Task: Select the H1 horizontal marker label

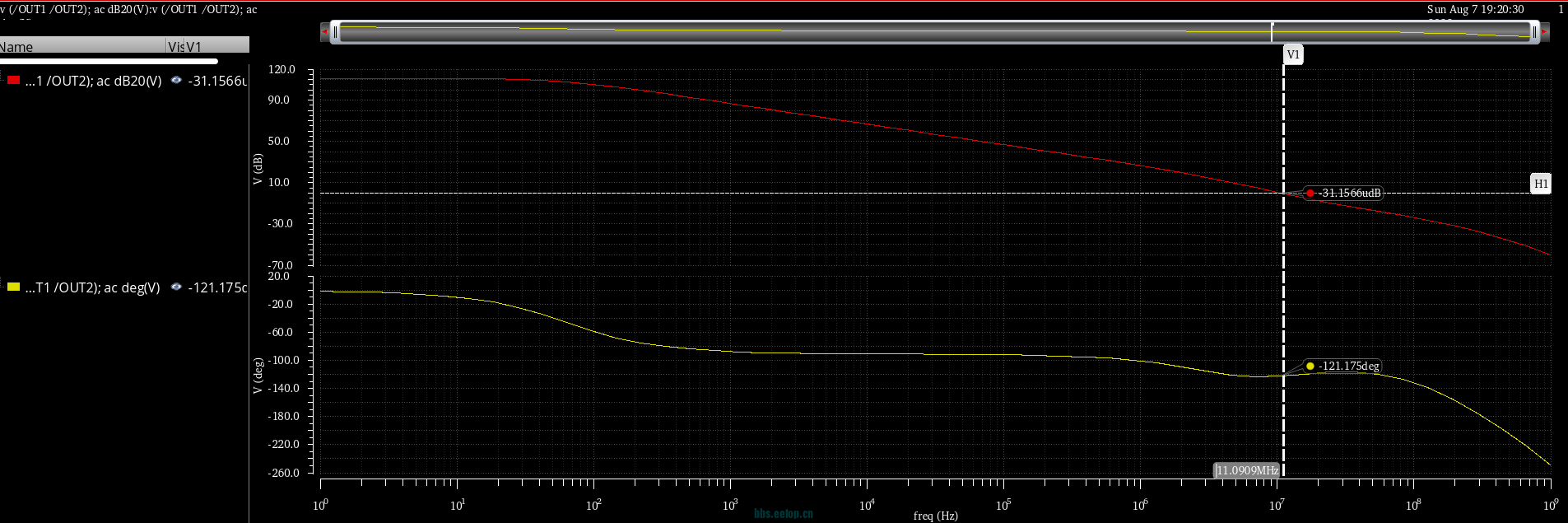Action: [x=1540, y=184]
